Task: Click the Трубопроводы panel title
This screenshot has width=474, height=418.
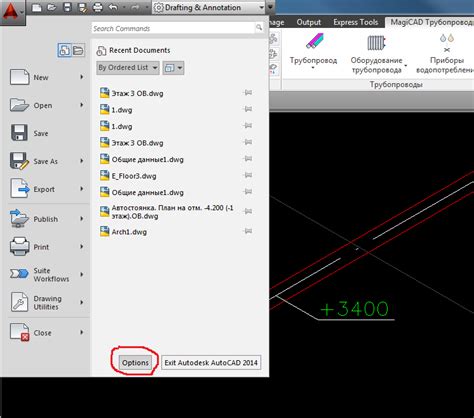Action: tap(396, 85)
